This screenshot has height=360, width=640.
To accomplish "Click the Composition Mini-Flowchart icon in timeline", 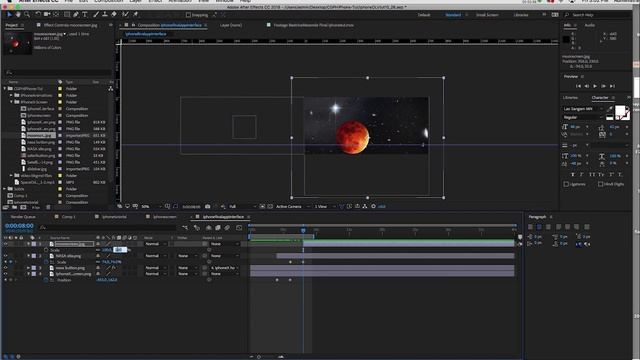I will (185, 227).
